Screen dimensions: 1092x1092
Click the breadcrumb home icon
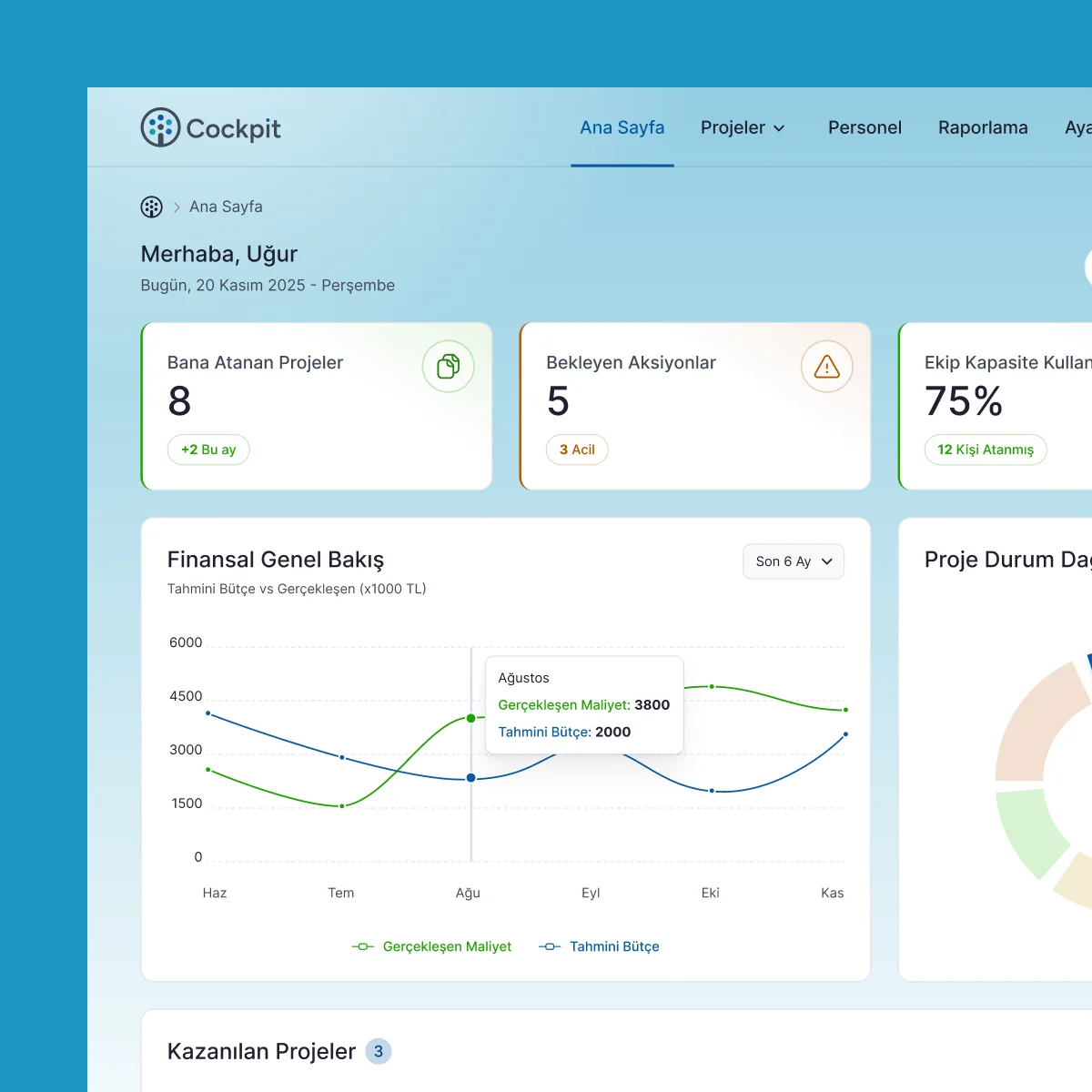tap(152, 207)
